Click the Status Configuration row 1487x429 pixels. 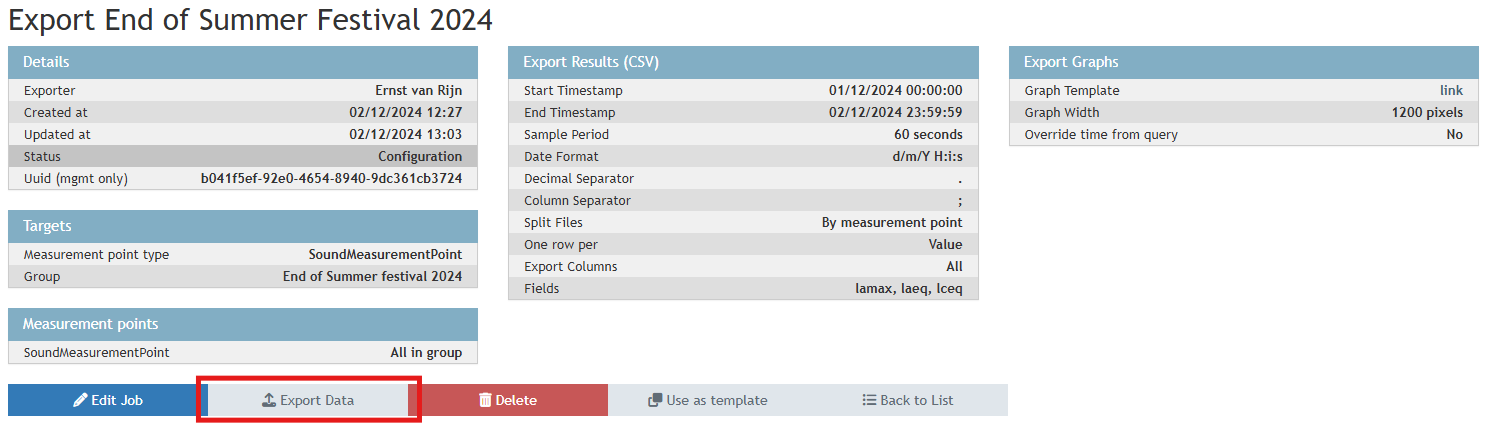click(243, 157)
